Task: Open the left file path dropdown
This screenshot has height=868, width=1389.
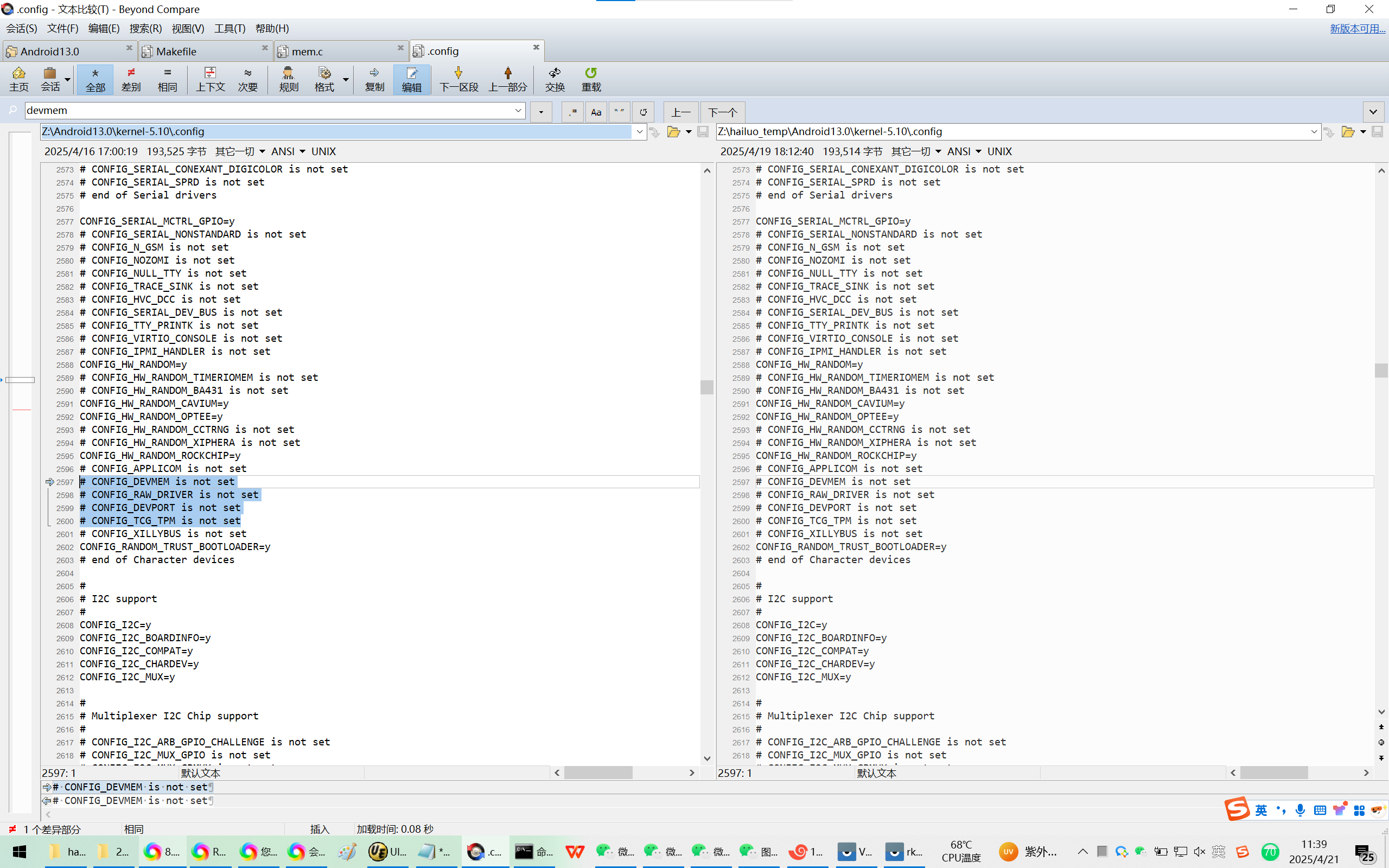Action: click(639, 131)
